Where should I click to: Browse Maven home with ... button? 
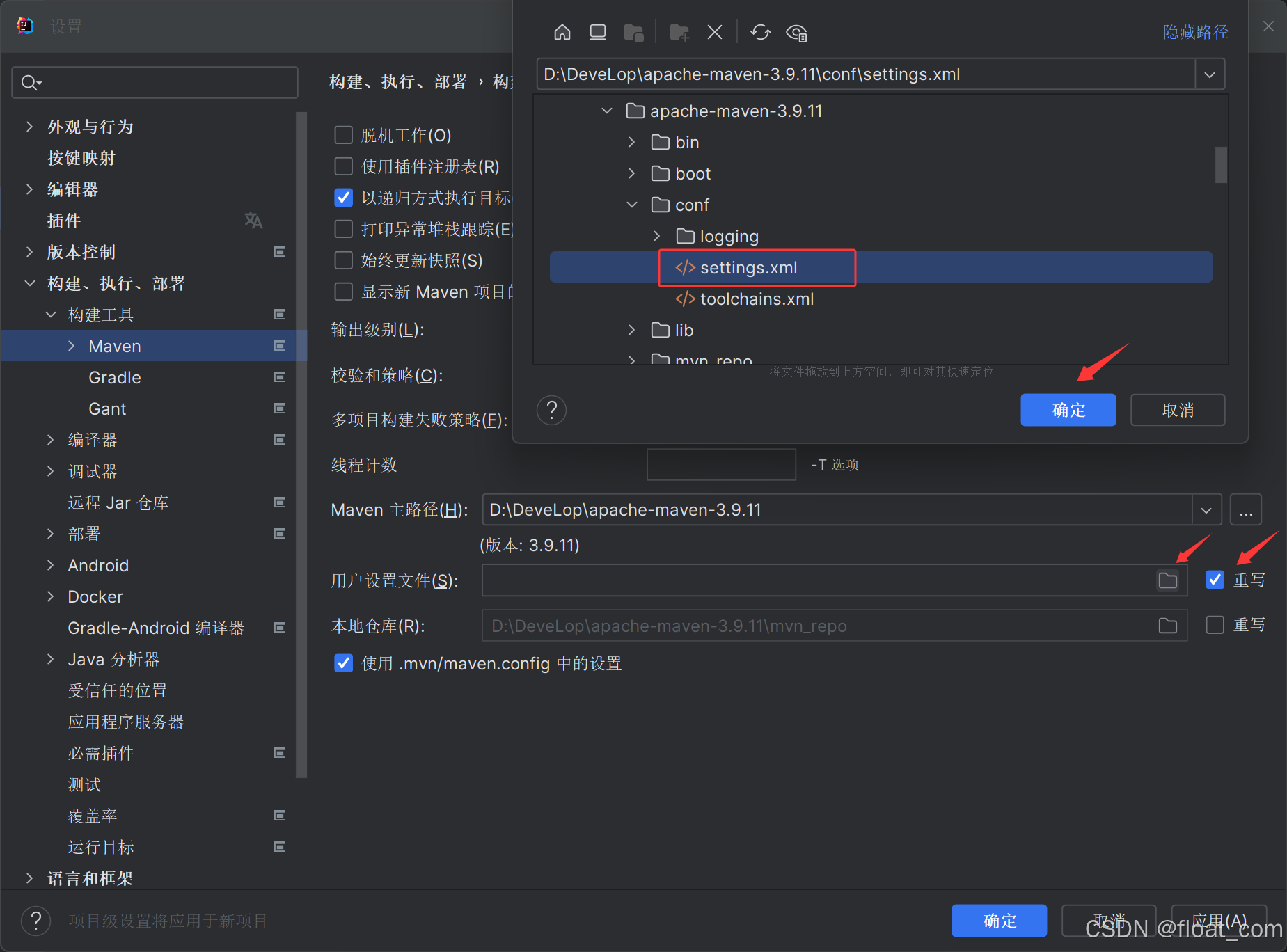(x=1246, y=510)
